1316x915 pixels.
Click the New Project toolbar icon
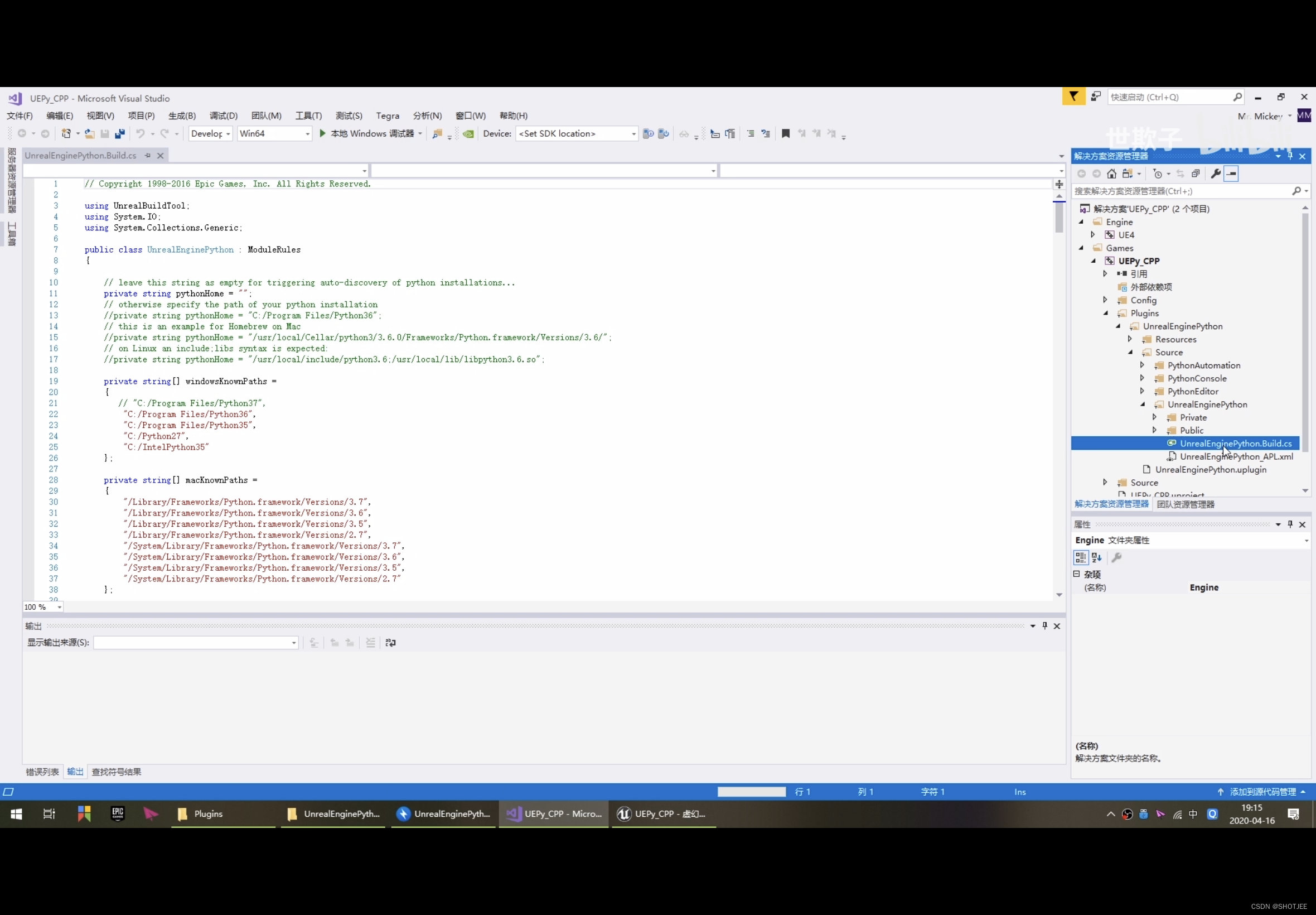tap(66, 133)
